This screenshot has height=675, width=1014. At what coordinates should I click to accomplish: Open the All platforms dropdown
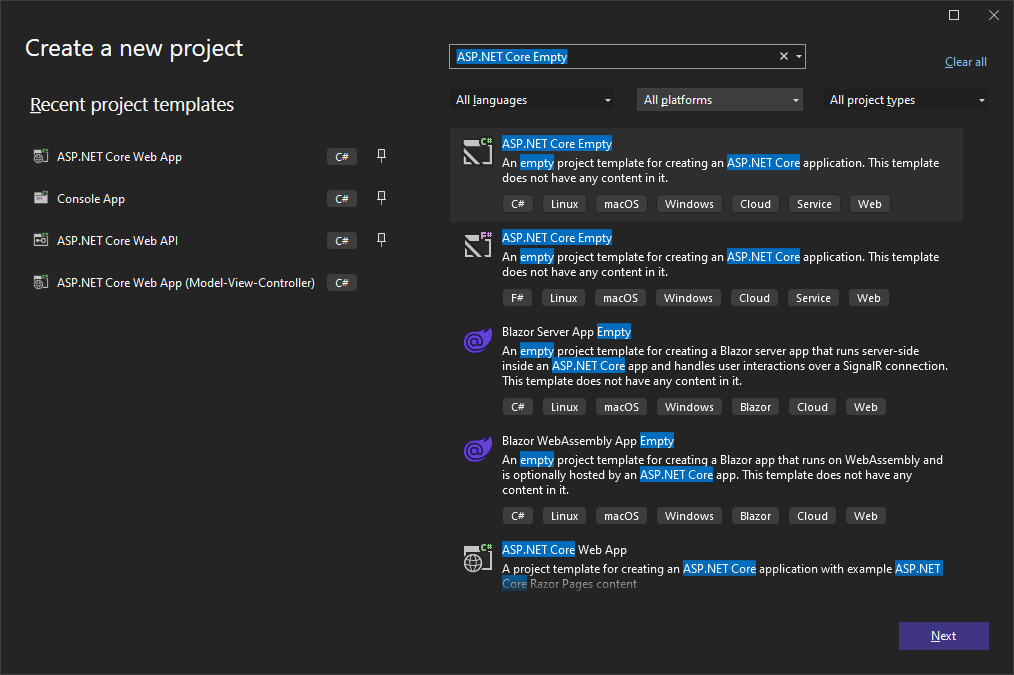point(720,100)
